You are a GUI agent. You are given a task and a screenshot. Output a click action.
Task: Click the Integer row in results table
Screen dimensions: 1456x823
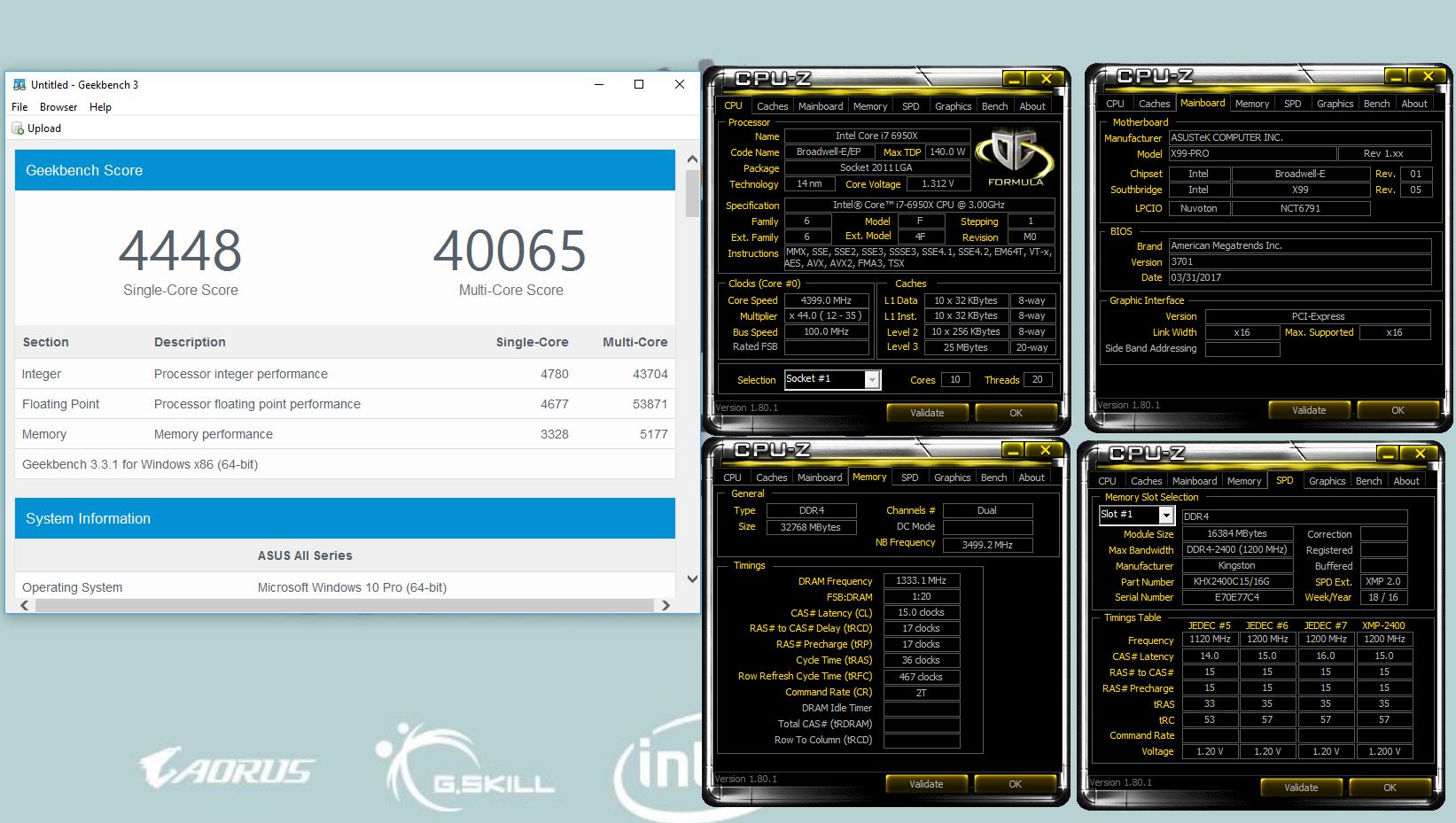(345, 374)
